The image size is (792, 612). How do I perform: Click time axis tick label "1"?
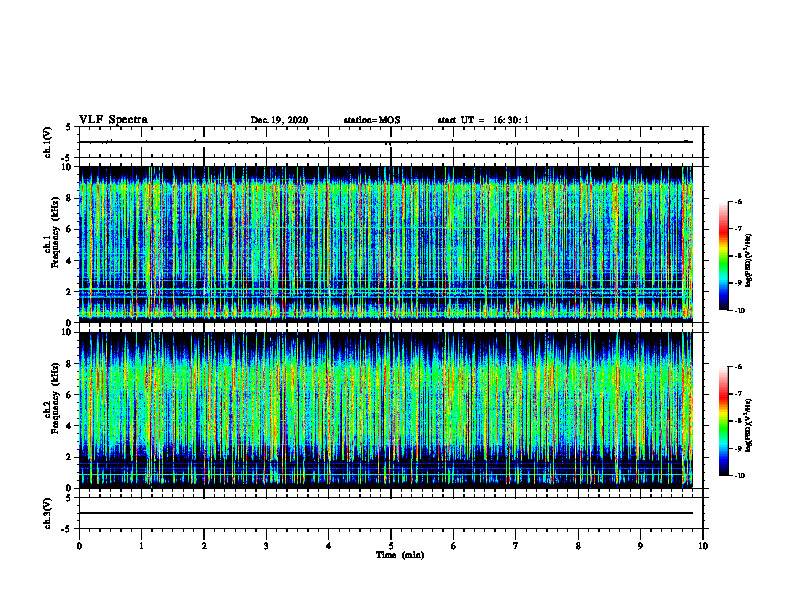141,546
